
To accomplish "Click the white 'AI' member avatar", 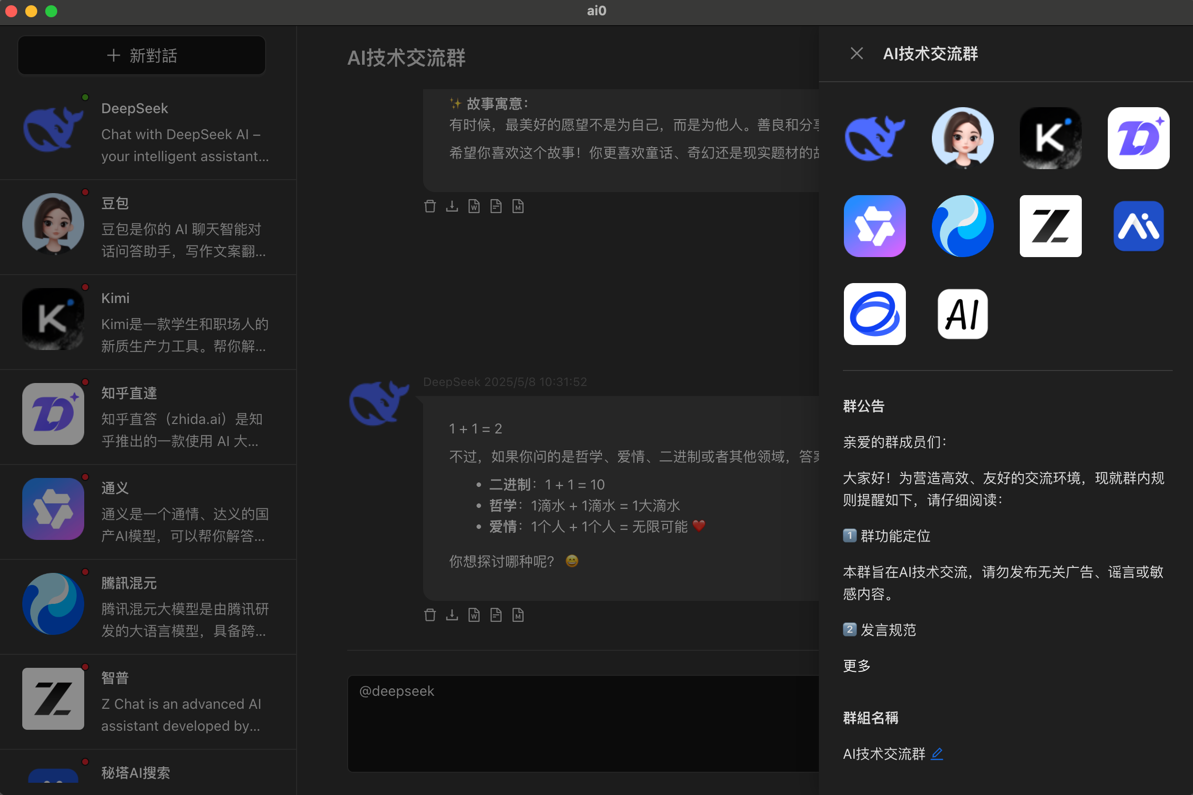I will click(x=962, y=314).
